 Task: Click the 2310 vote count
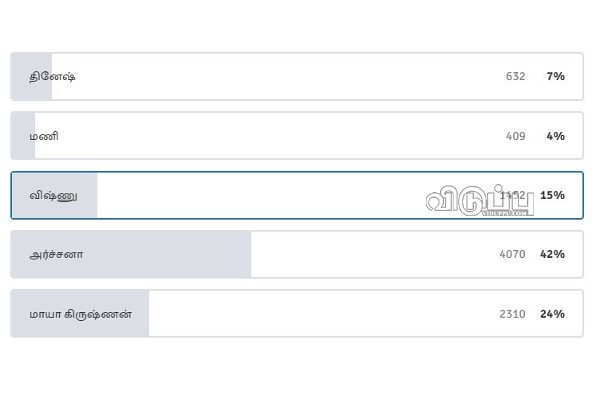coord(512,314)
